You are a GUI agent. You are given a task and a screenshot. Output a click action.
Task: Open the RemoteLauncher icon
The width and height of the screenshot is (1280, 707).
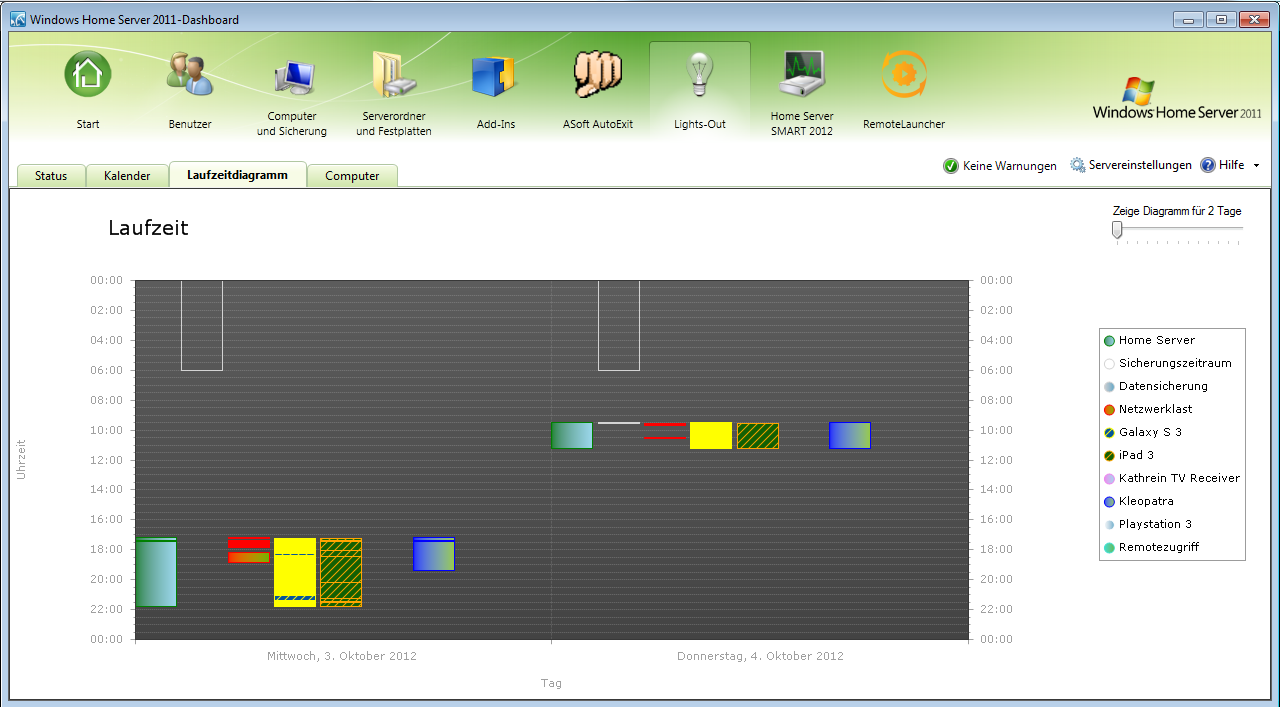pos(903,76)
